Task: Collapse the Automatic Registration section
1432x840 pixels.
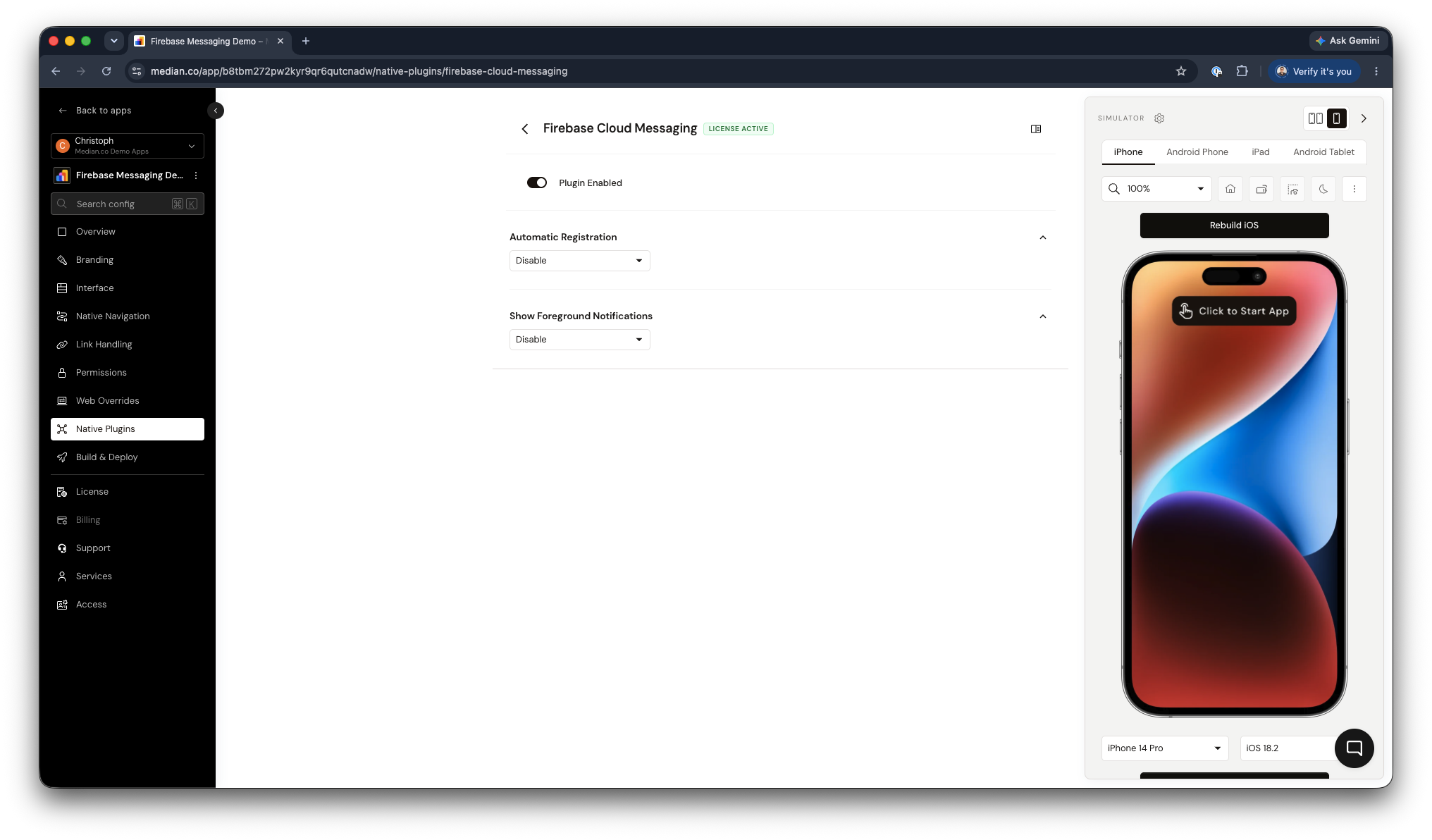Action: point(1043,237)
